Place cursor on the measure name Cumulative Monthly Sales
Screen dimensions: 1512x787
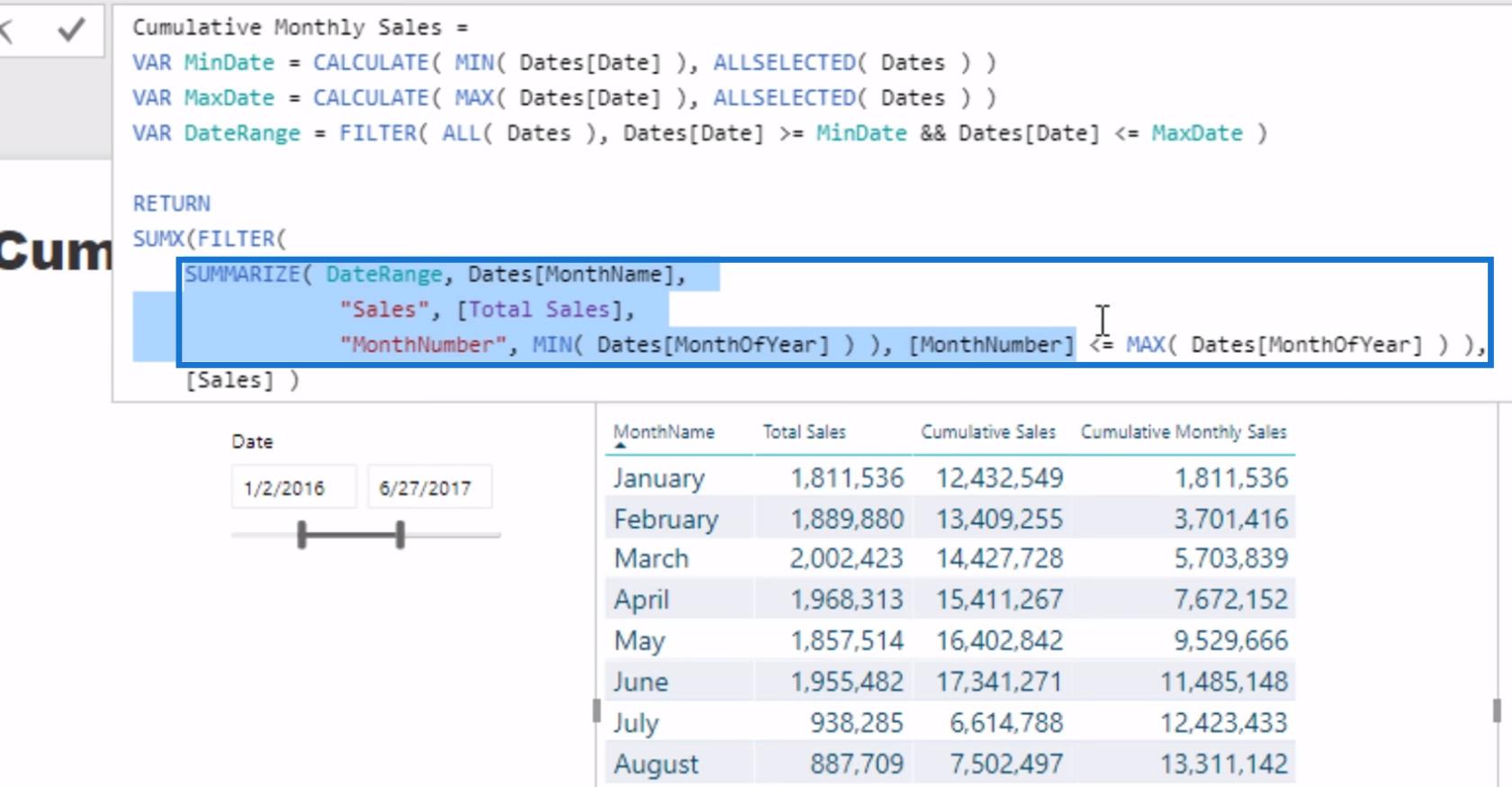(287, 28)
